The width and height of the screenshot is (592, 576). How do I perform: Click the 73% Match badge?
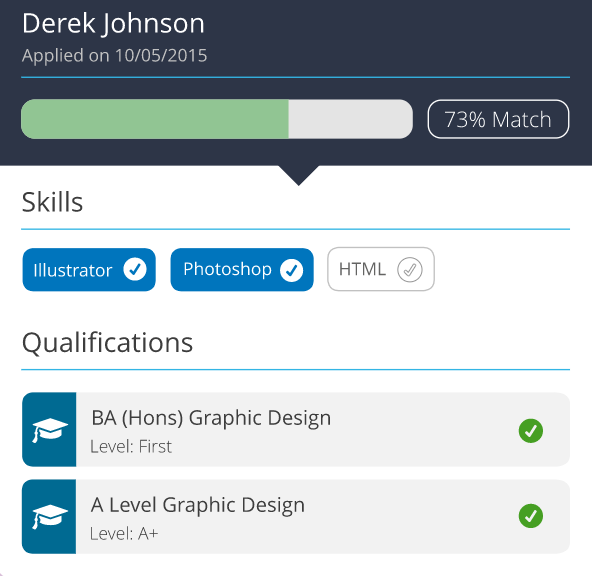click(x=498, y=119)
